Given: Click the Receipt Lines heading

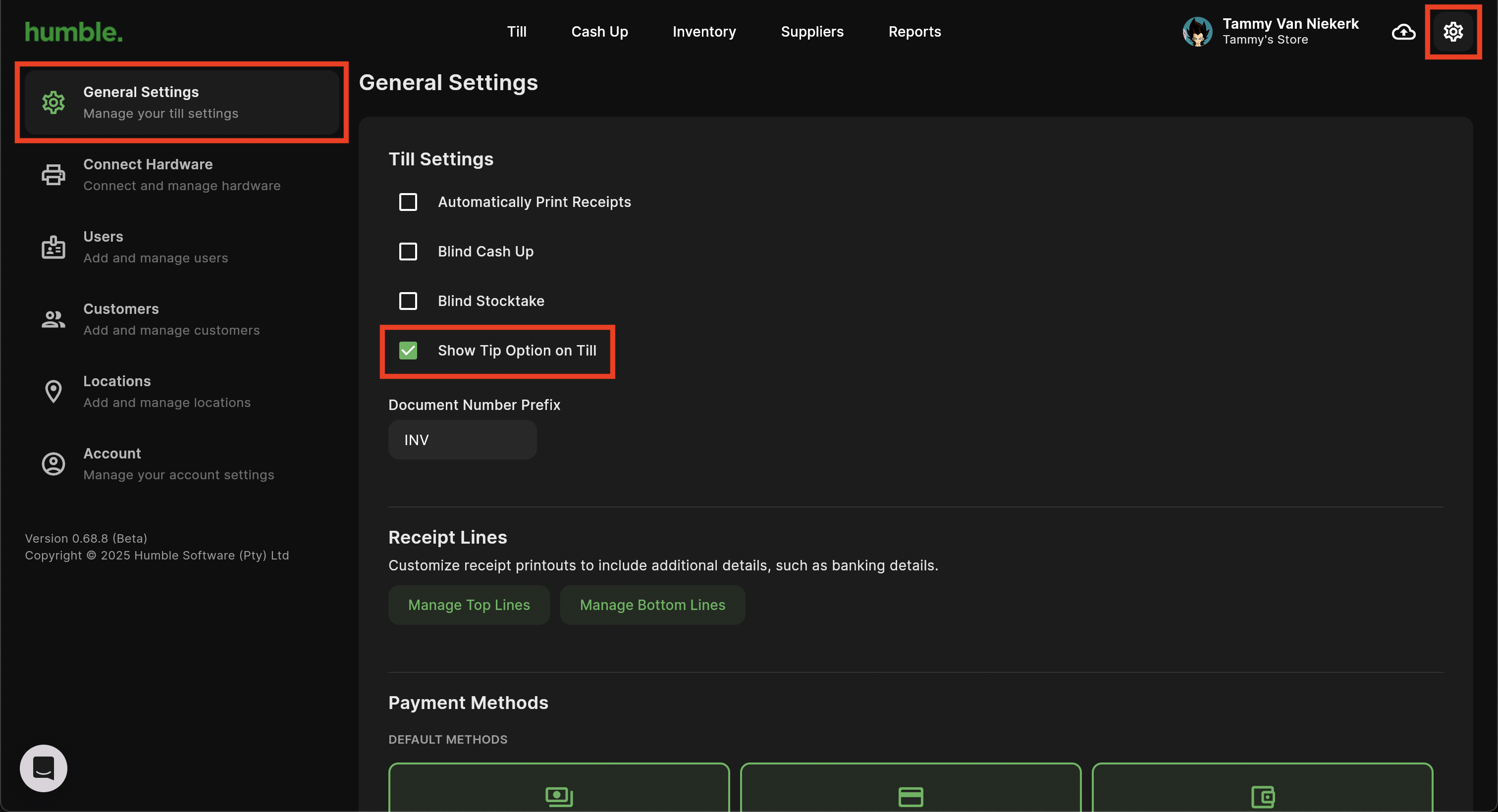Looking at the screenshot, I should 448,537.
